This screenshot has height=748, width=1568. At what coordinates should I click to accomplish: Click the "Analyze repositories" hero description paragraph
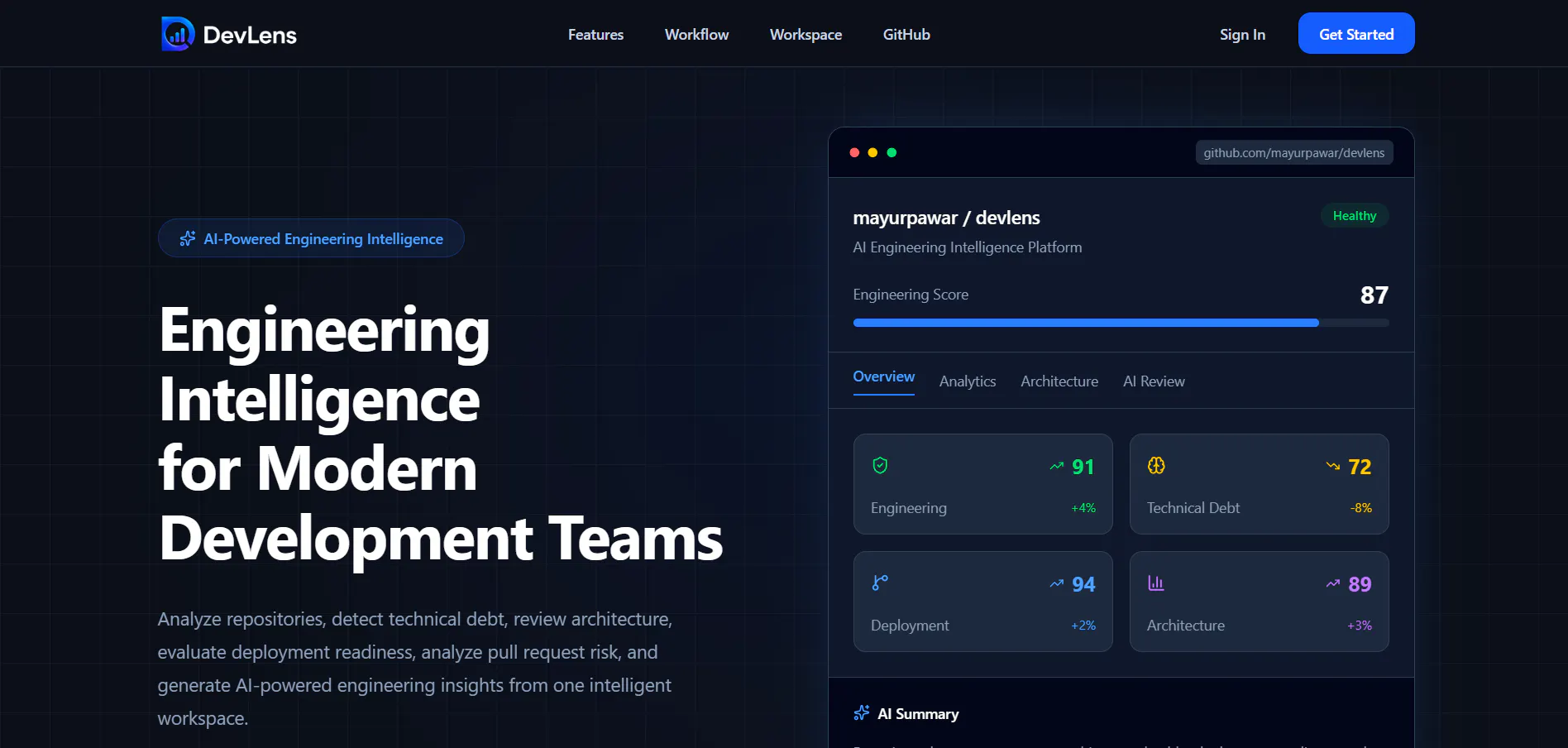coord(415,669)
